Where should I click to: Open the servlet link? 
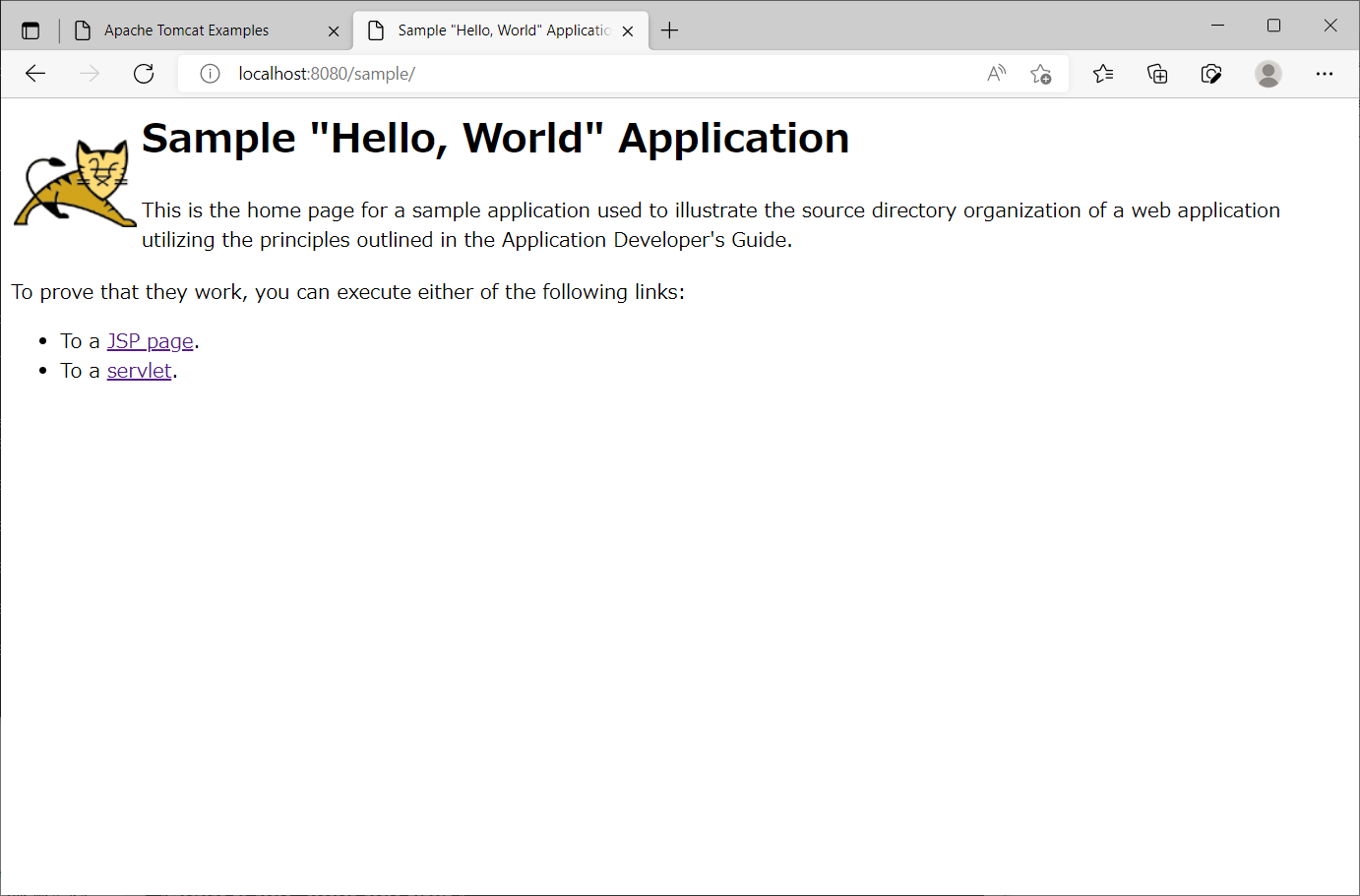click(139, 370)
